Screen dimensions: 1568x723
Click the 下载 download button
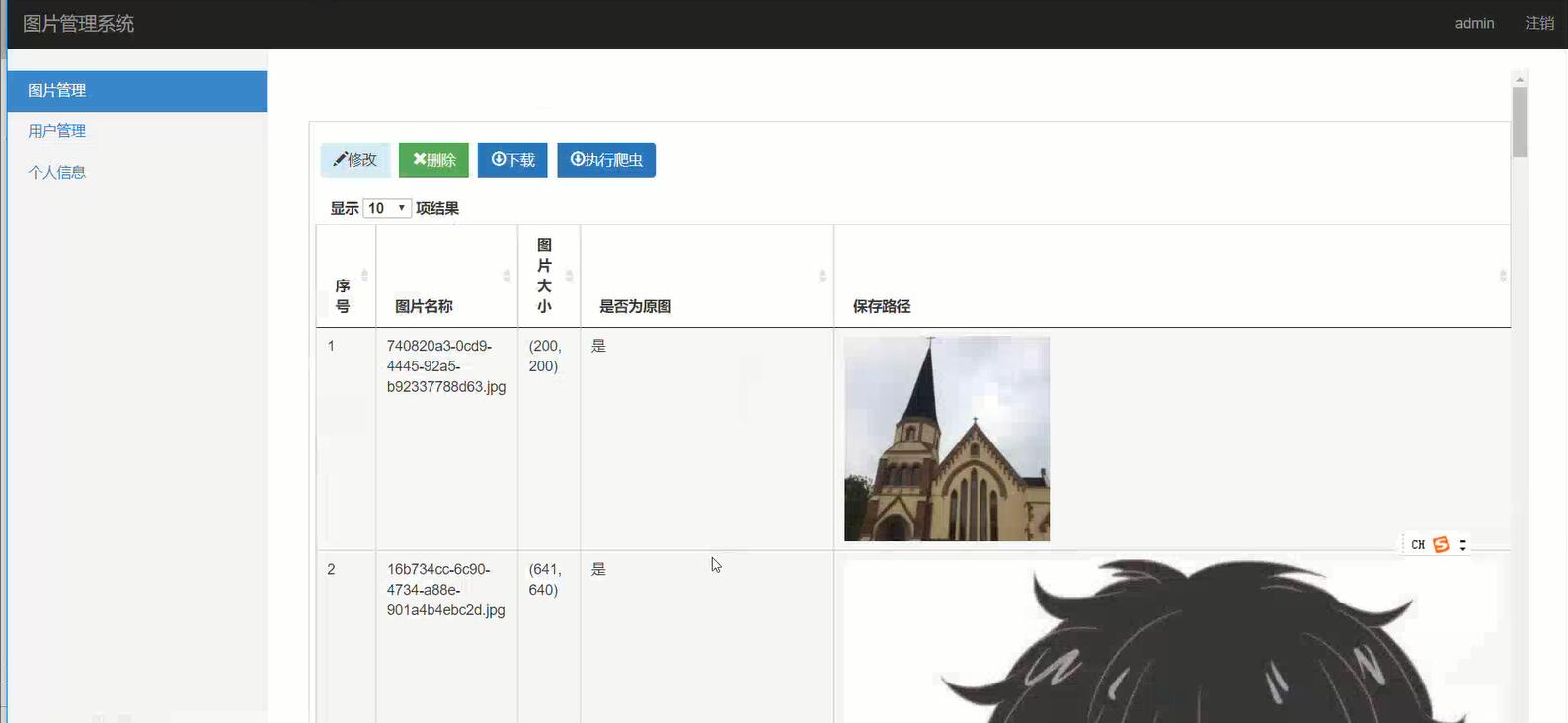pos(512,160)
